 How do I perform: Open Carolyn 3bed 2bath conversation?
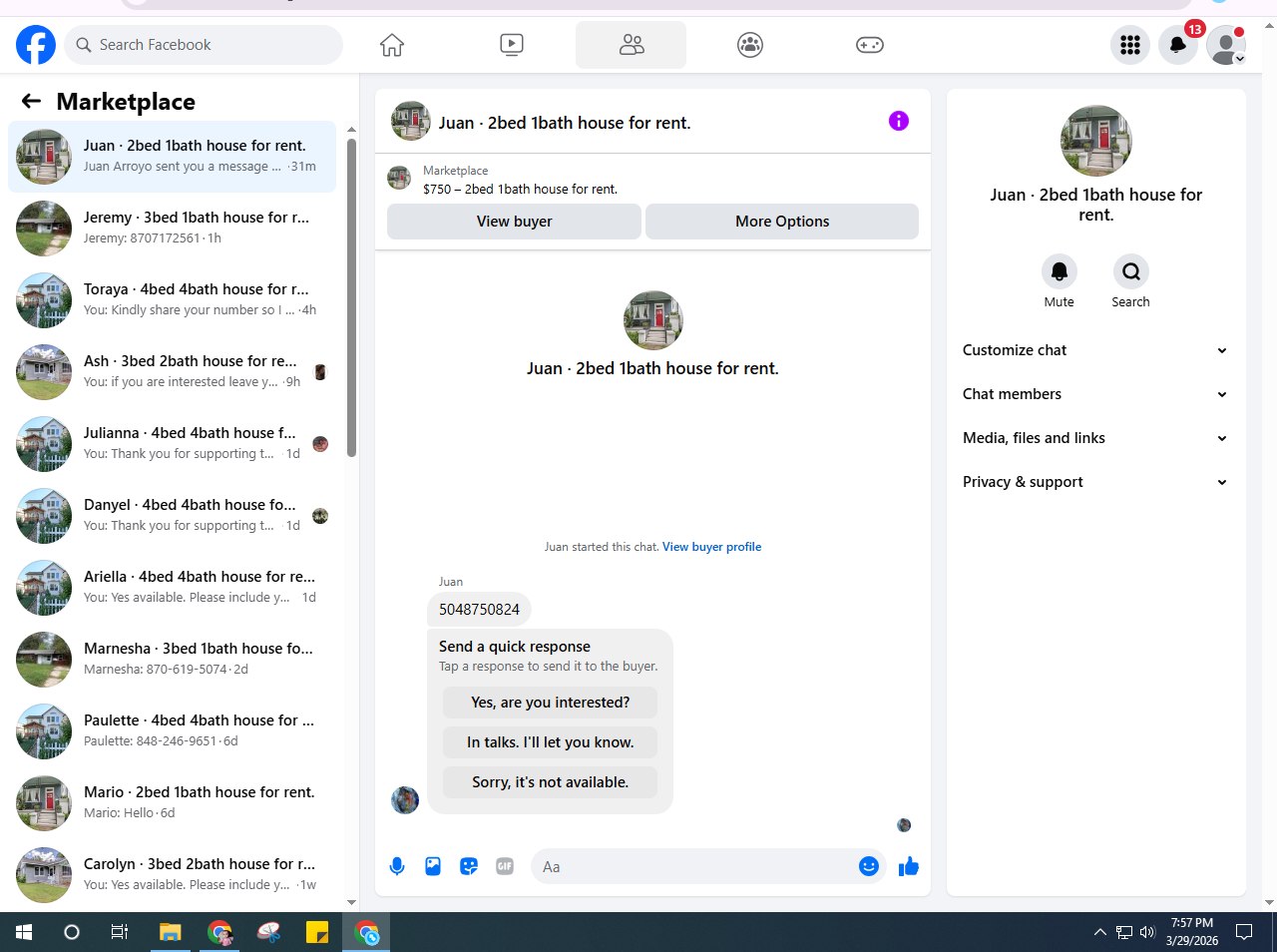point(172,875)
